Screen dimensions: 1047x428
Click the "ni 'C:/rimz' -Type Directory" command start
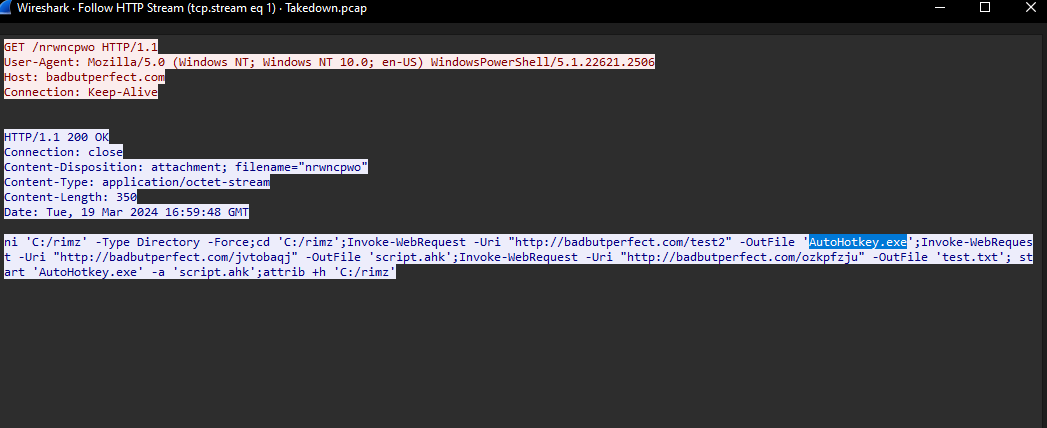point(101,242)
